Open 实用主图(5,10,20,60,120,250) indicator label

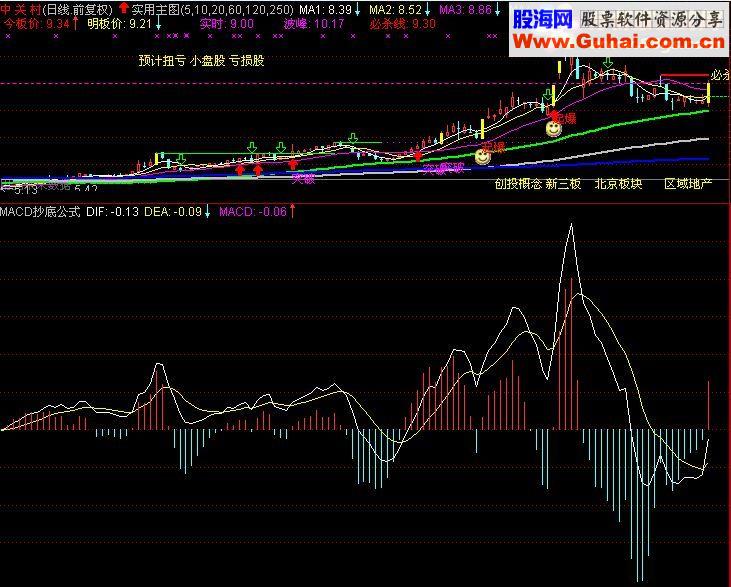213,9
